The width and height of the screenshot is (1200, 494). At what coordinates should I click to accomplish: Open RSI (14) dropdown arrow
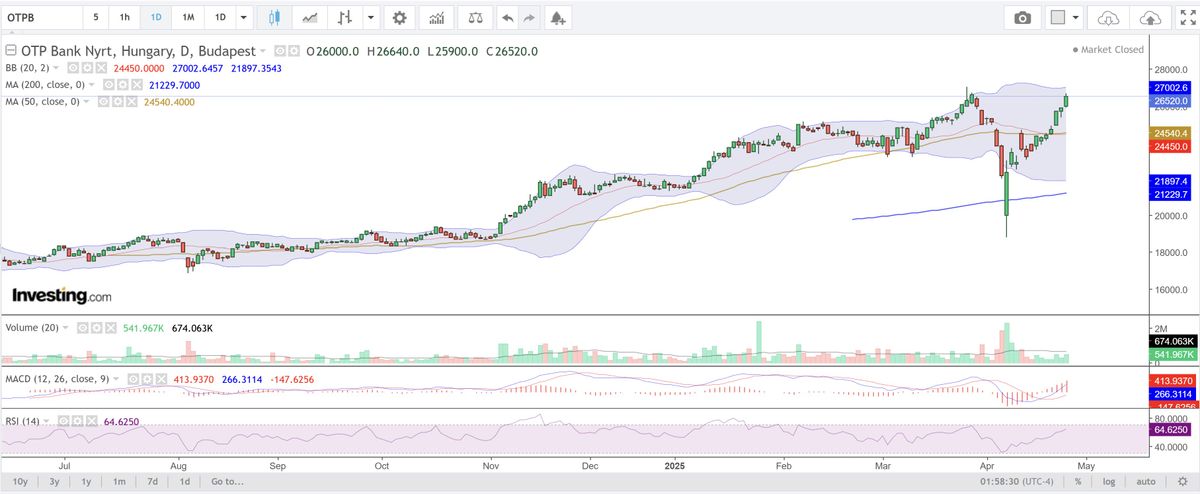(46, 421)
